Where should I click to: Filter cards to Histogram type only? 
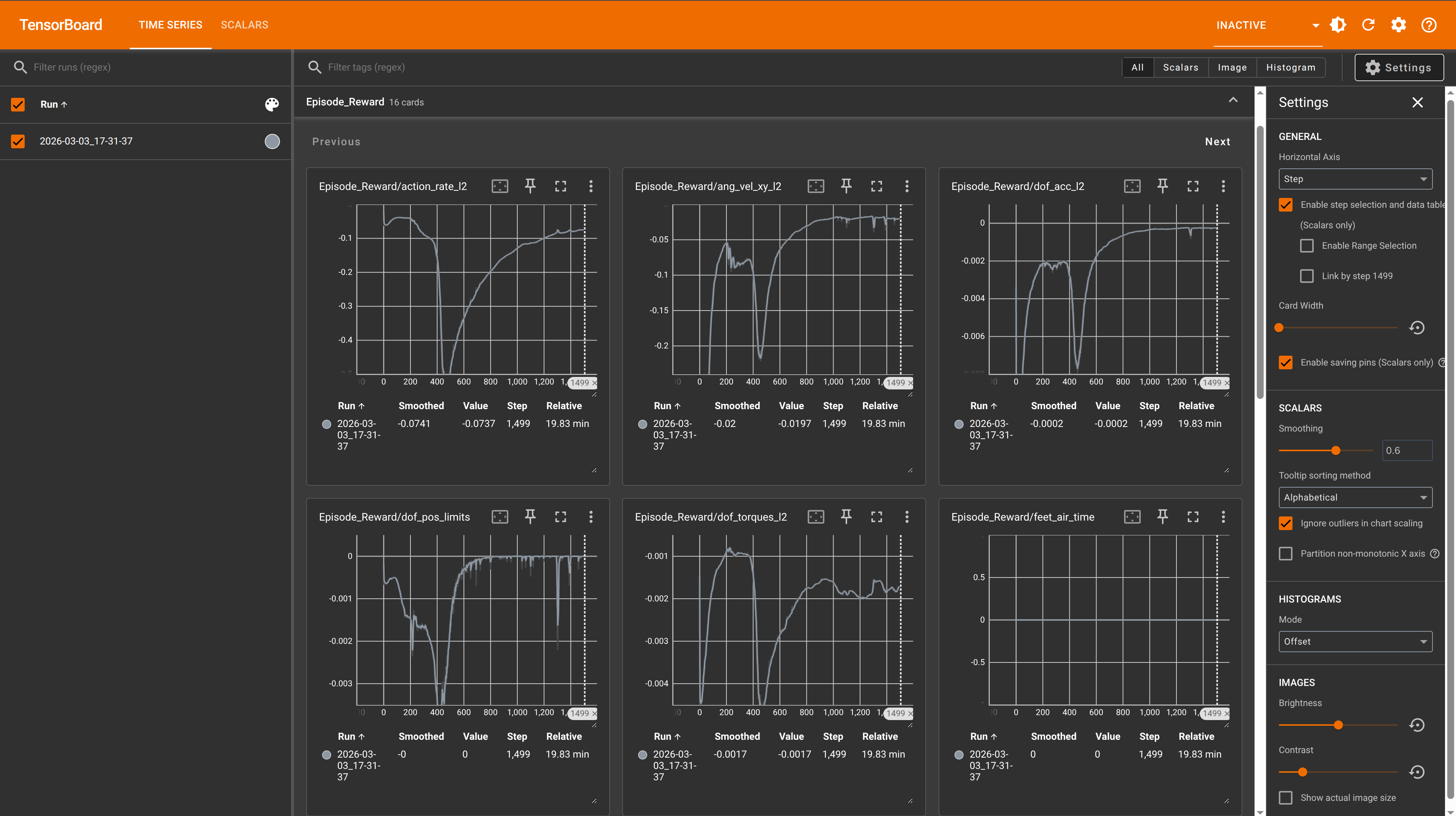point(1290,67)
